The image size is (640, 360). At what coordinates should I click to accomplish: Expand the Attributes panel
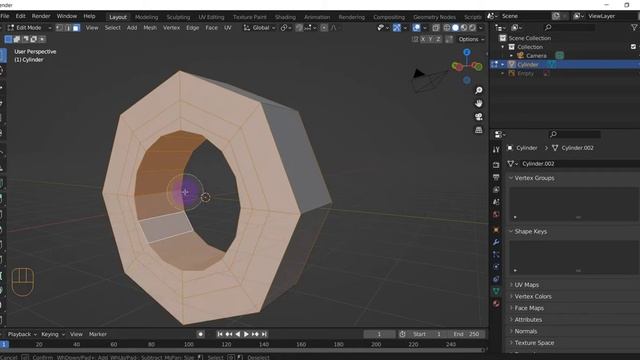click(528, 320)
